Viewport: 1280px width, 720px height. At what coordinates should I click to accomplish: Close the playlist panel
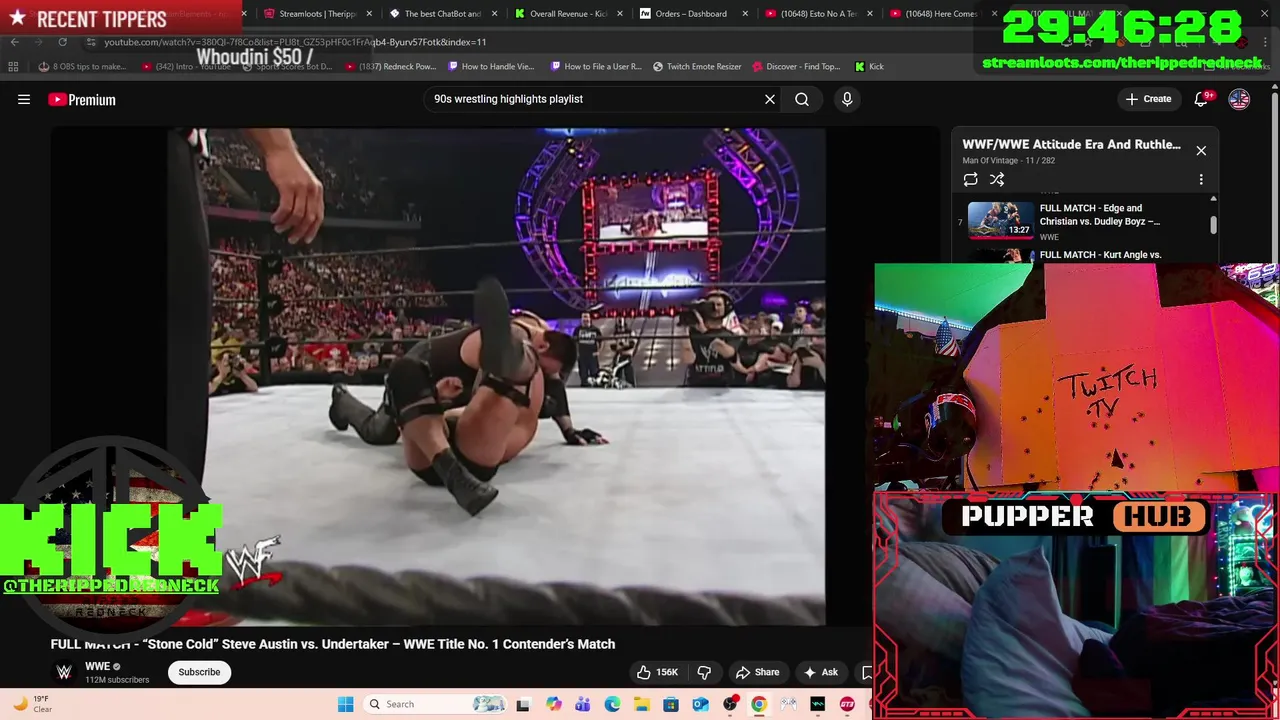[x=1201, y=151]
